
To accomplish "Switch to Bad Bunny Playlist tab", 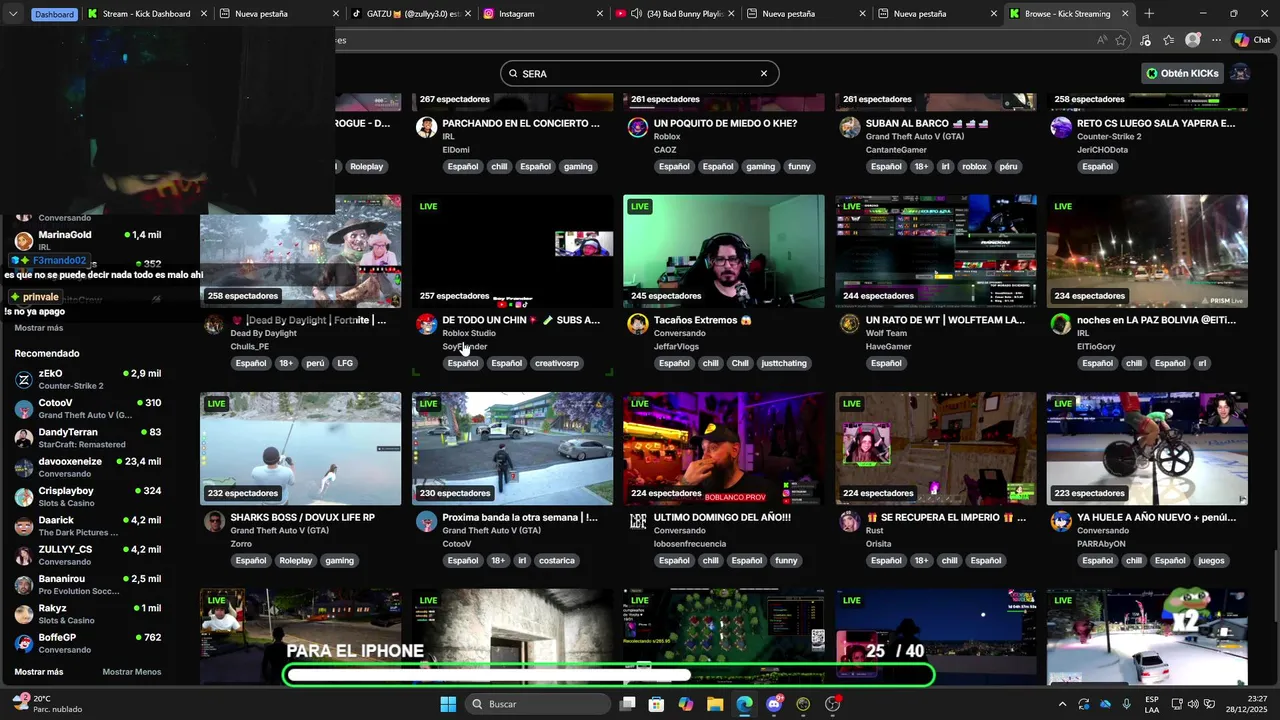I will [676, 14].
